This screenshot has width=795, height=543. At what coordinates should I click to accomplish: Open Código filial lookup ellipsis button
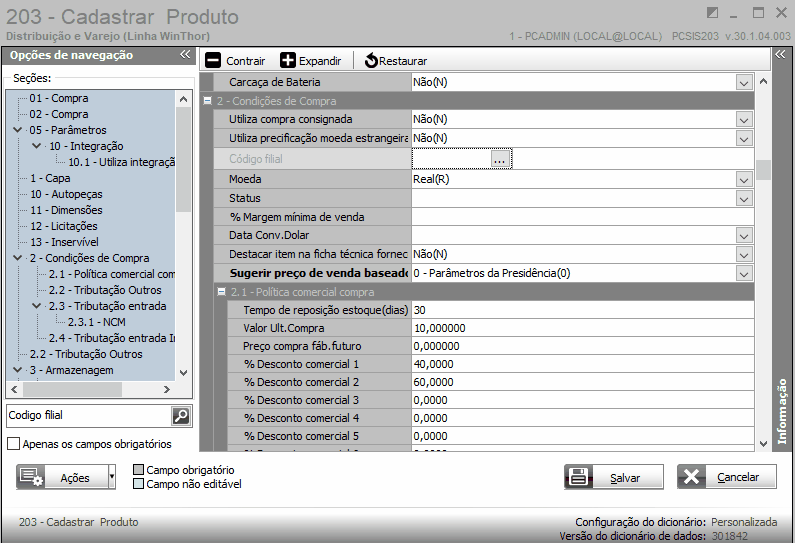point(500,159)
